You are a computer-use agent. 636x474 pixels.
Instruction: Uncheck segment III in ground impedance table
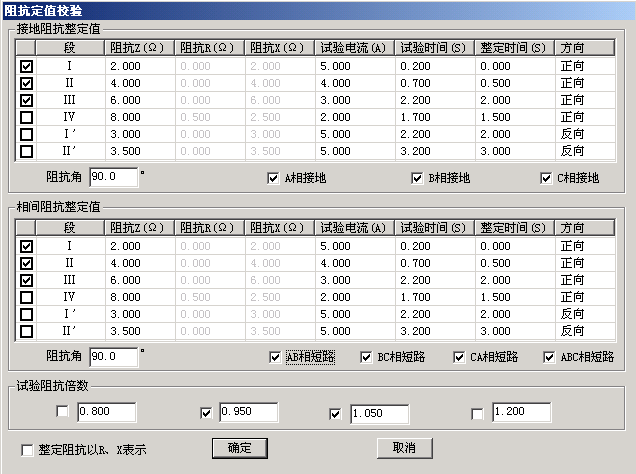coord(26,100)
